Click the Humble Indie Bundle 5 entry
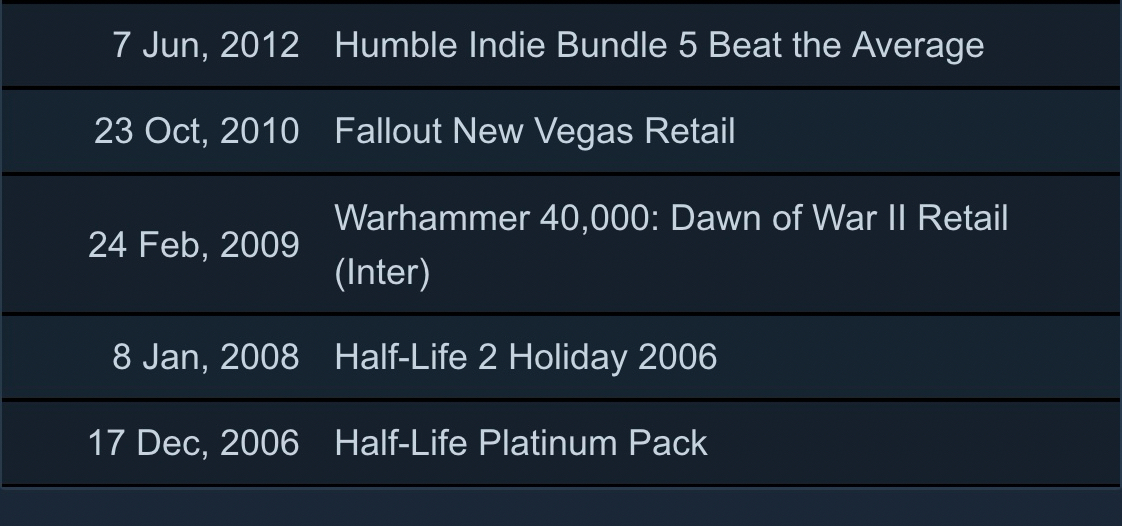 coord(658,45)
